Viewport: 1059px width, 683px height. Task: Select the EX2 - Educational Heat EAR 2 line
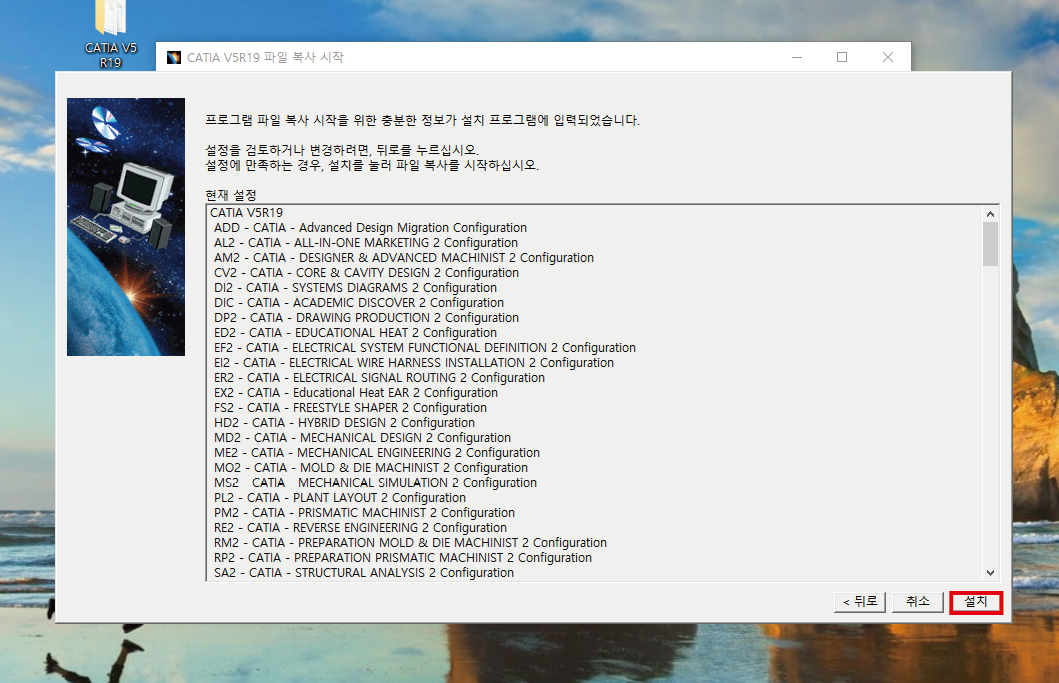tap(356, 393)
